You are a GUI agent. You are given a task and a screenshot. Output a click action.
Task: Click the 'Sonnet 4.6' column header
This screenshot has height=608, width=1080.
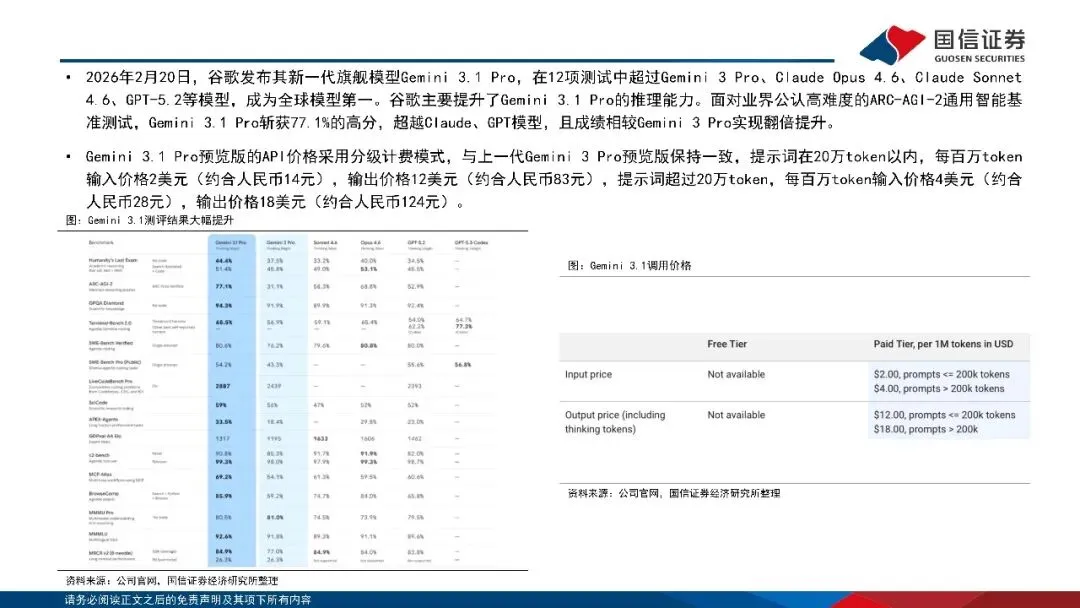[x=325, y=244]
